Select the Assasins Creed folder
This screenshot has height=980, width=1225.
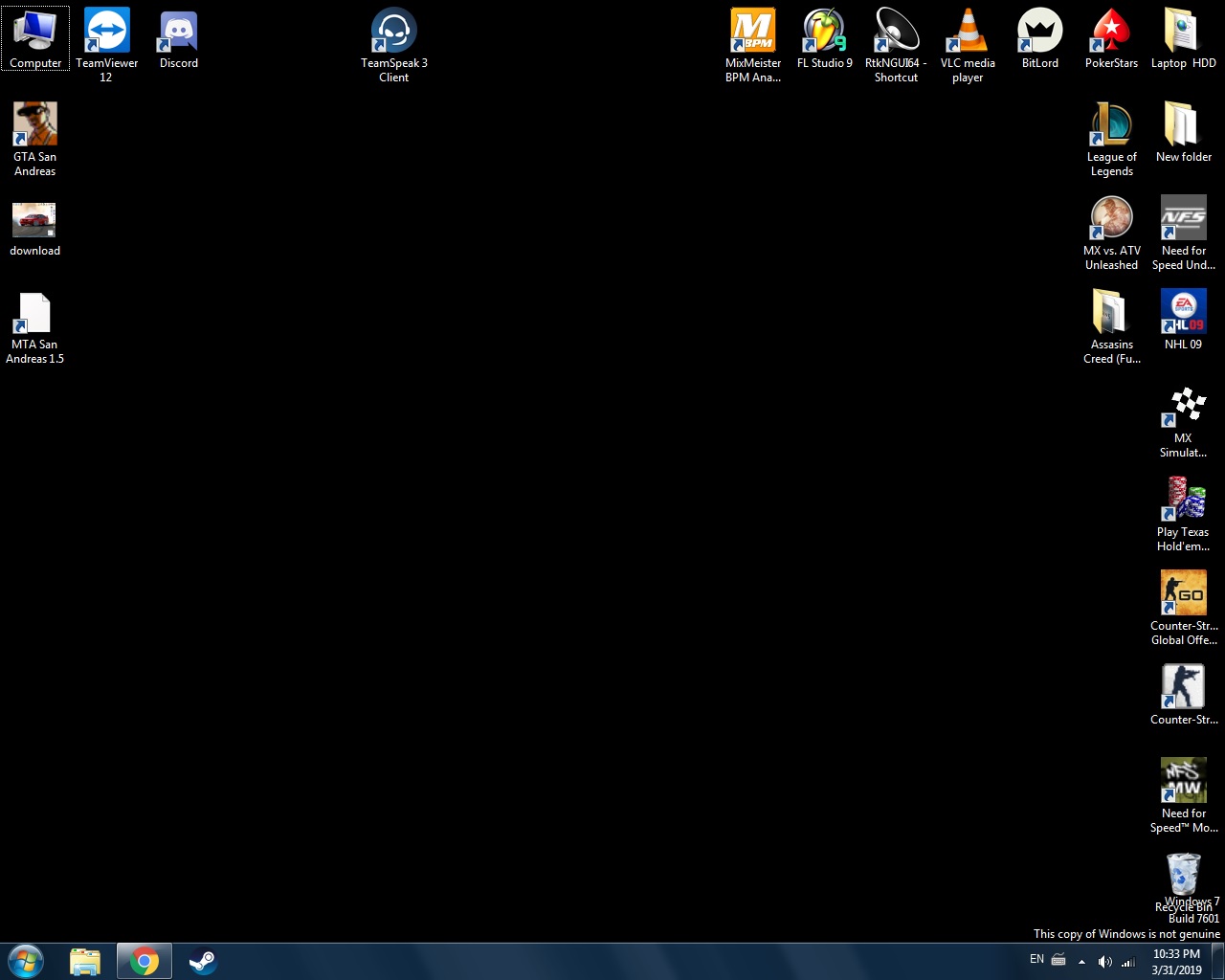pos(1112,326)
